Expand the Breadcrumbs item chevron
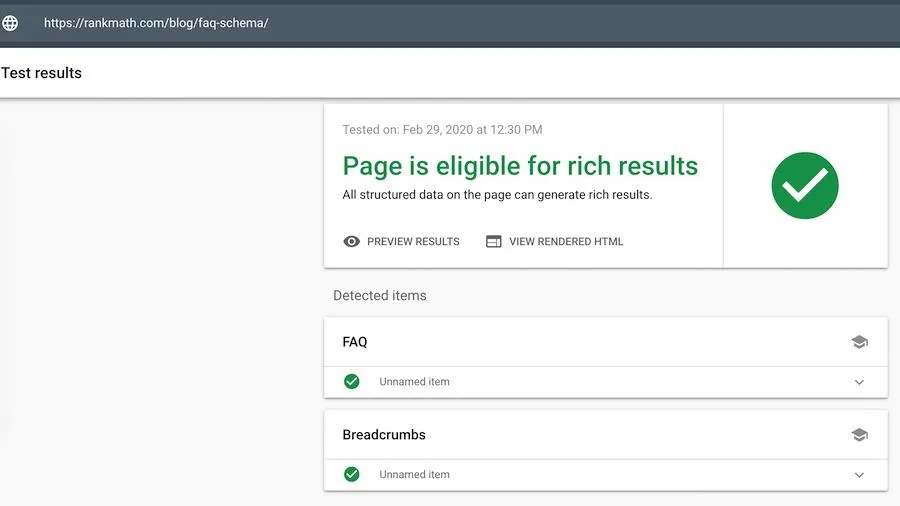This screenshot has height=506, width=900. tap(859, 475)
